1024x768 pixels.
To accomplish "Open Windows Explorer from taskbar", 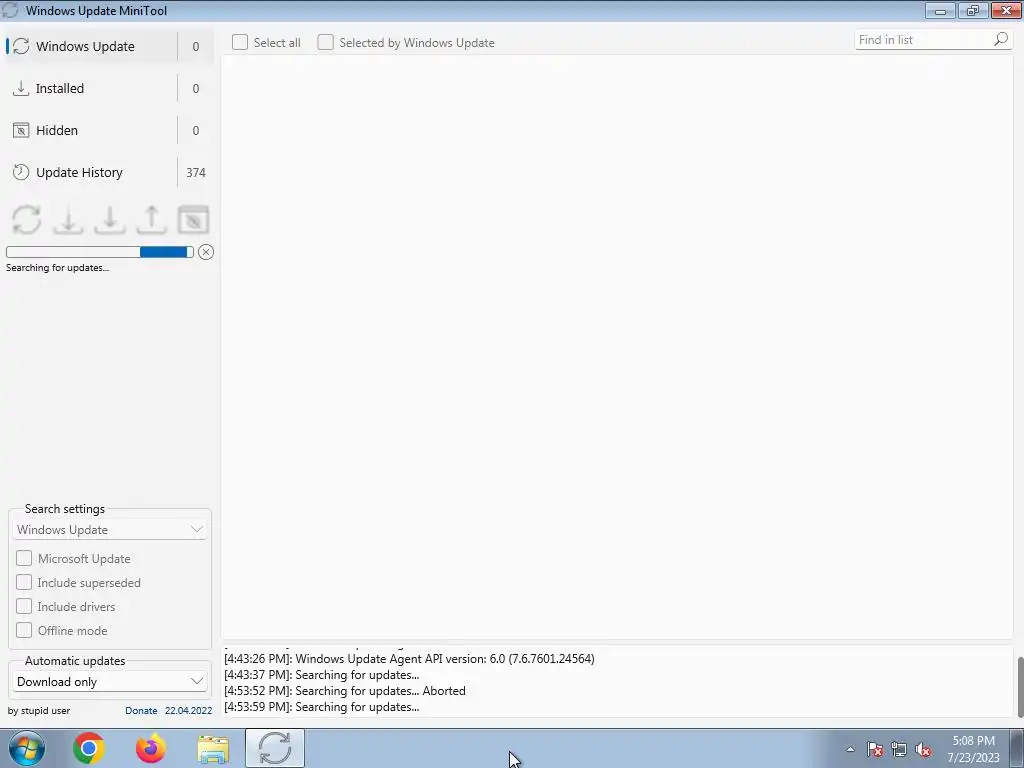I will 213,749.
